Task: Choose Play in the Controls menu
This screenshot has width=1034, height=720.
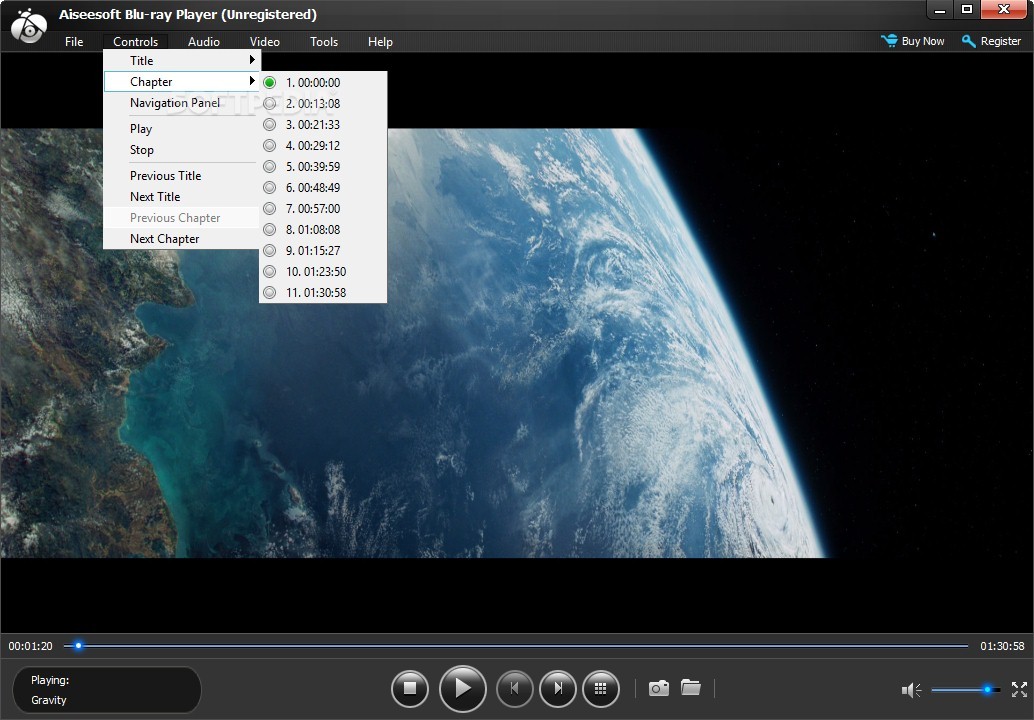Action: point(181,129)
